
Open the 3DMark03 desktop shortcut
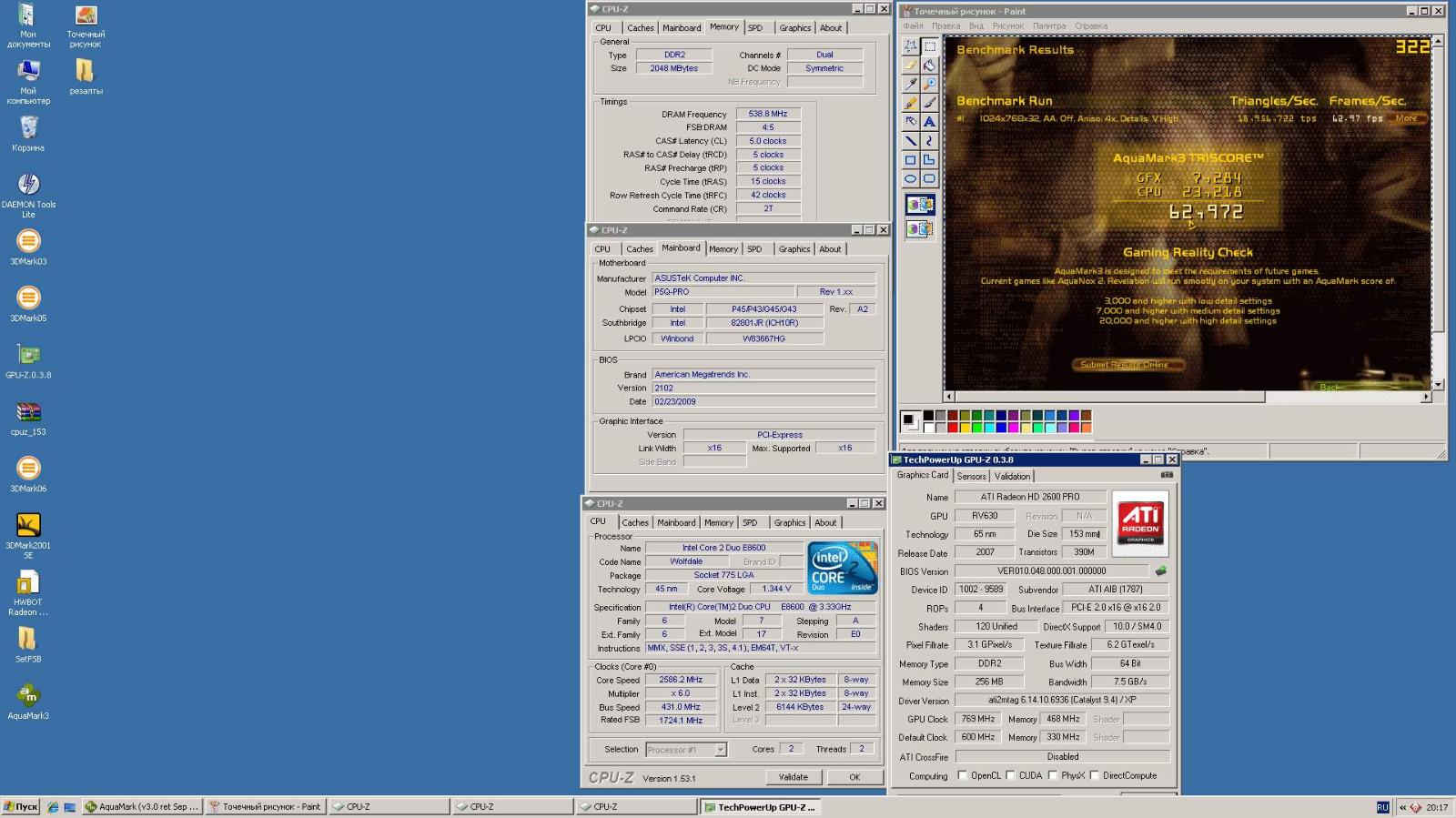point(28,247)
